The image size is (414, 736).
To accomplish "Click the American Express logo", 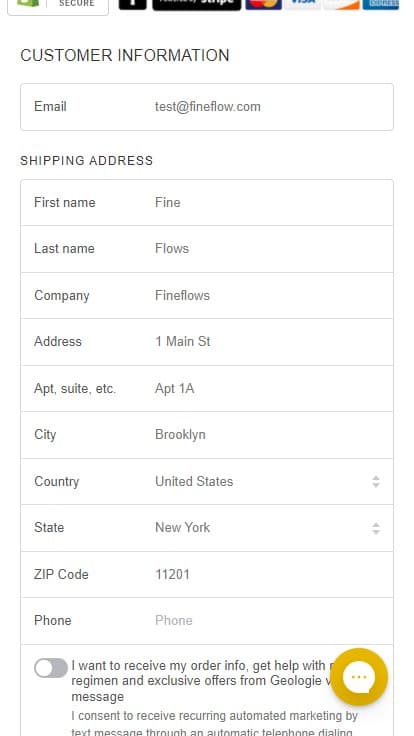I will (381, 4).
